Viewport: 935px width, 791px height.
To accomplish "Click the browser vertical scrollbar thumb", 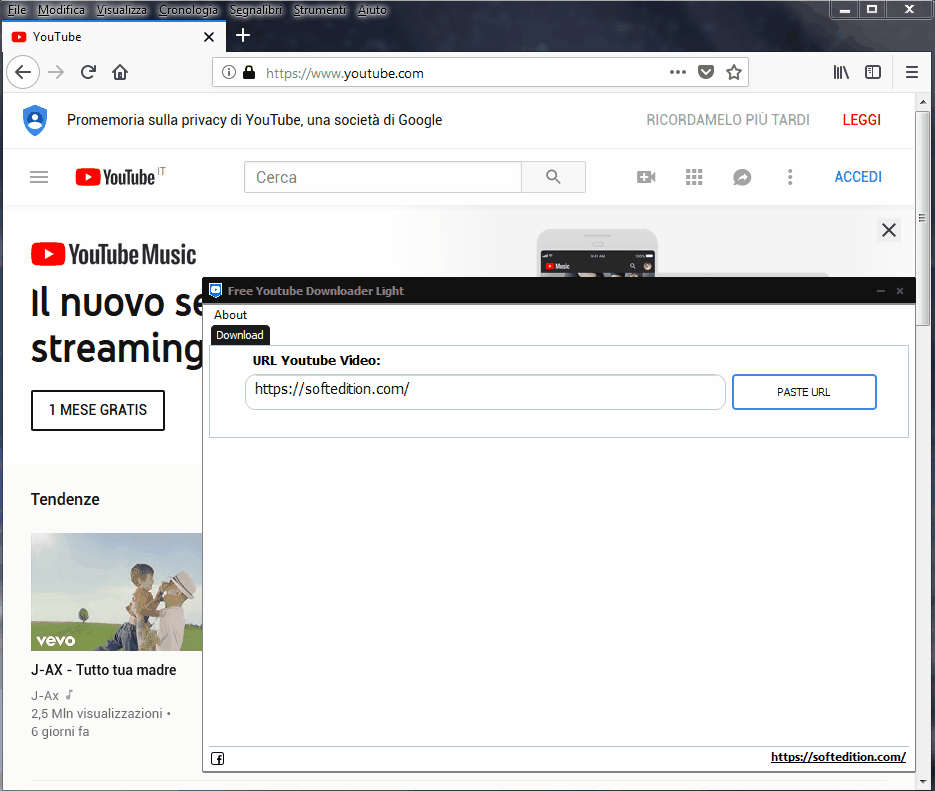I will (x=922, y=218).
